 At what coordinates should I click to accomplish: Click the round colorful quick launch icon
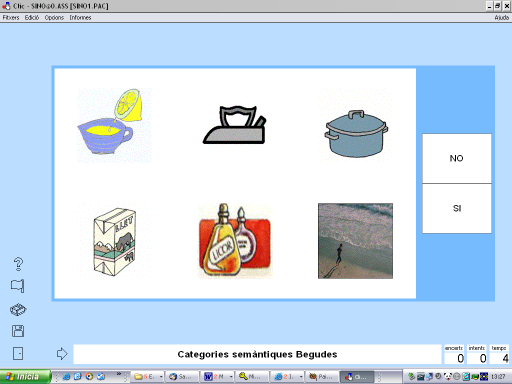click(89, 377)
